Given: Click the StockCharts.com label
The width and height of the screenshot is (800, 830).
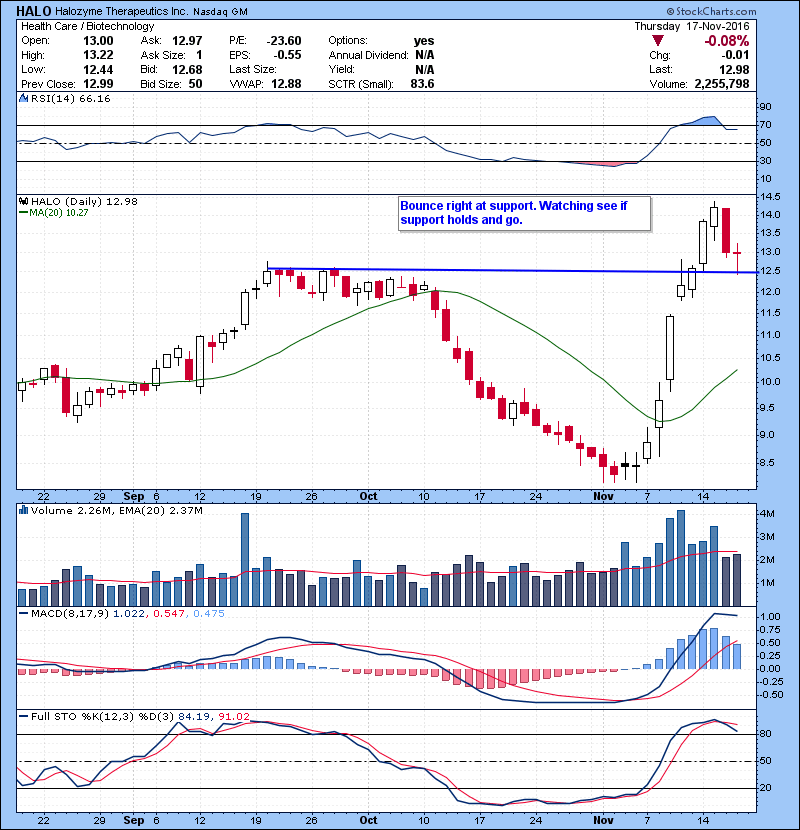Looking at the screenshot, I should [711, 11].
